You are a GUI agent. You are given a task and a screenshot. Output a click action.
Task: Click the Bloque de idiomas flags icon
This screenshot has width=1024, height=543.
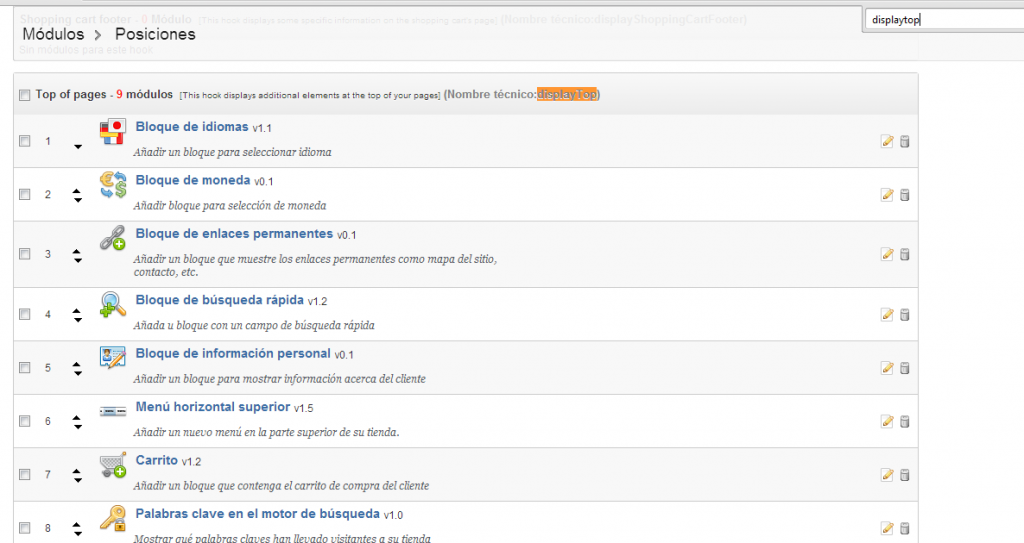click(112, 132)
